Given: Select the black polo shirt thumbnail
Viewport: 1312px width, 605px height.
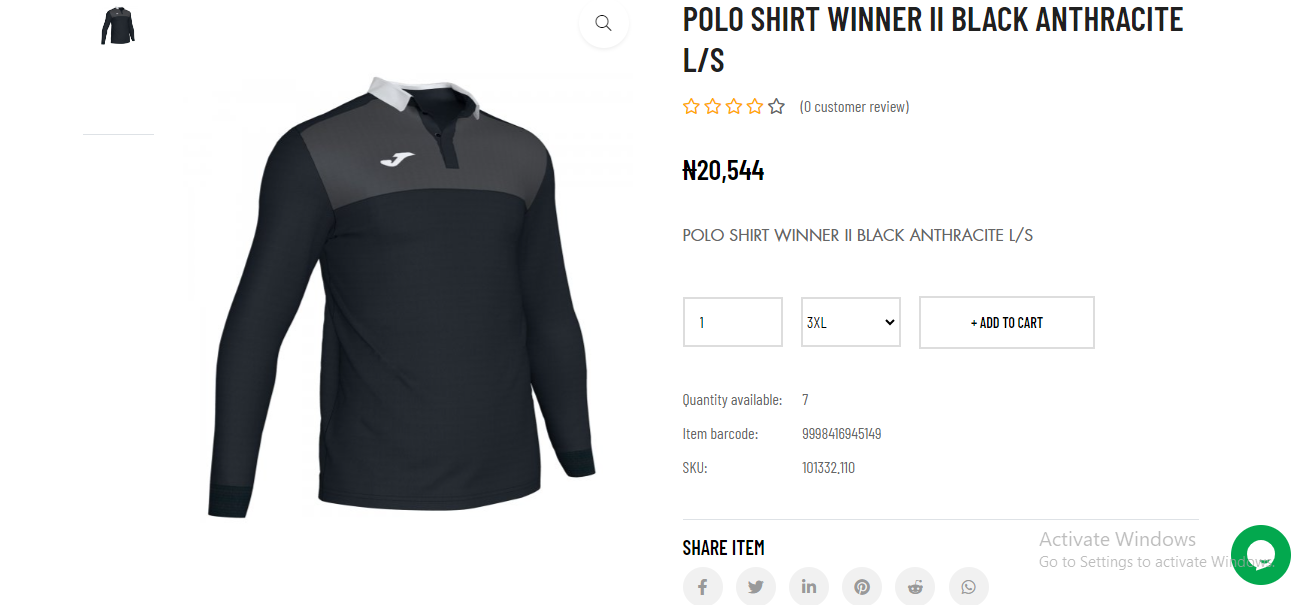Looking at the screenshot, I should (118, 26).
